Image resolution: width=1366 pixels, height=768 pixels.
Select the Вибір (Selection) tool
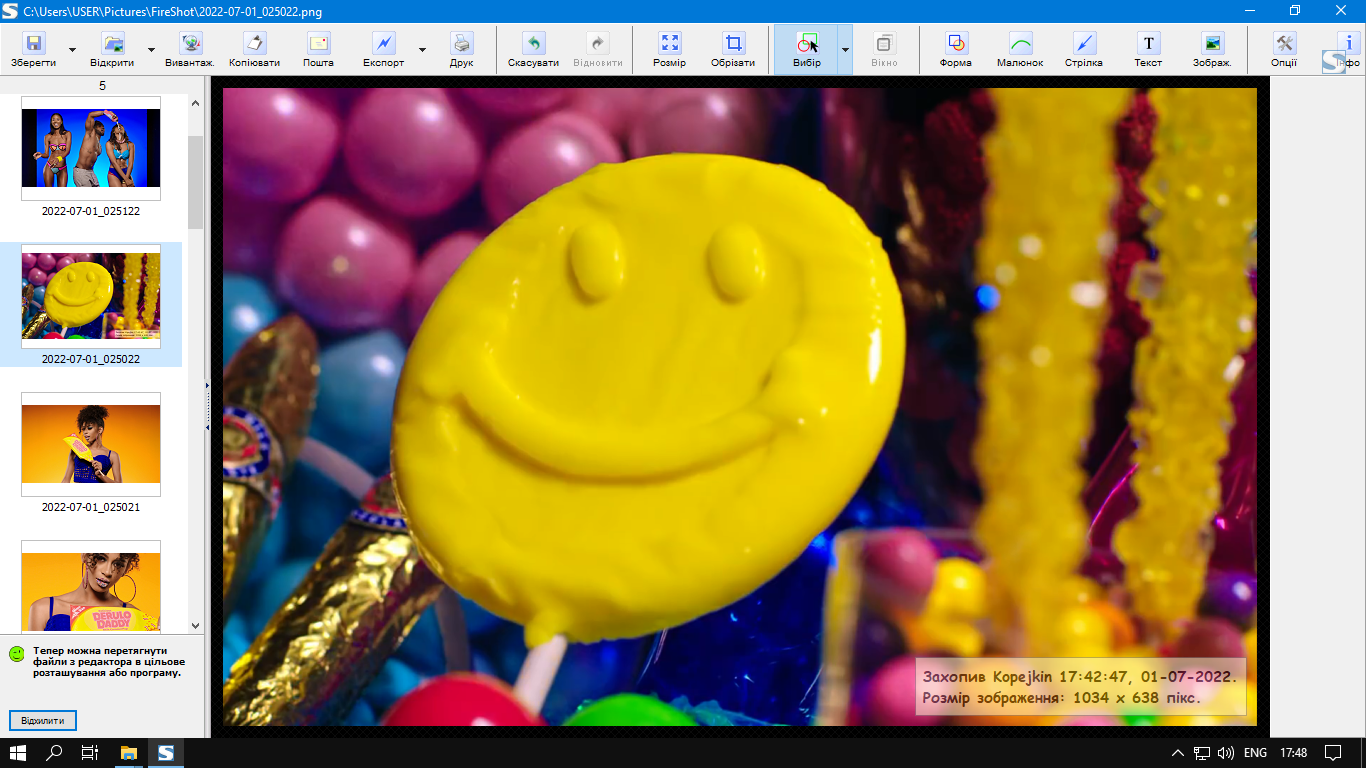tap(806, 49)
